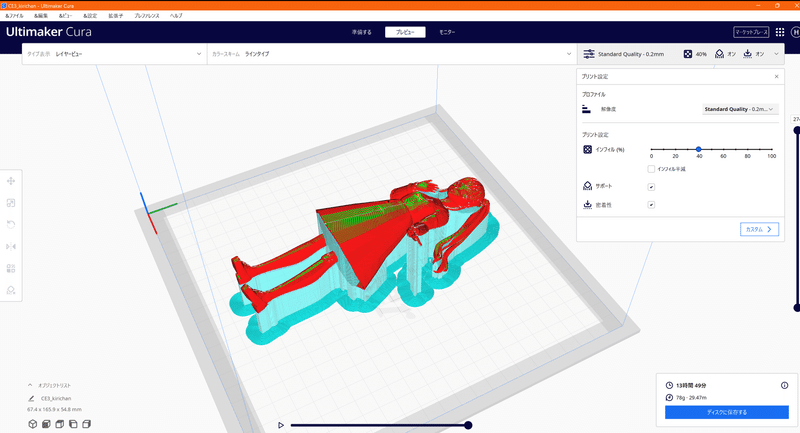Switch to the 準備する stage tab
The height and width of the screenshot is (433, 800).
click(361, 32)
